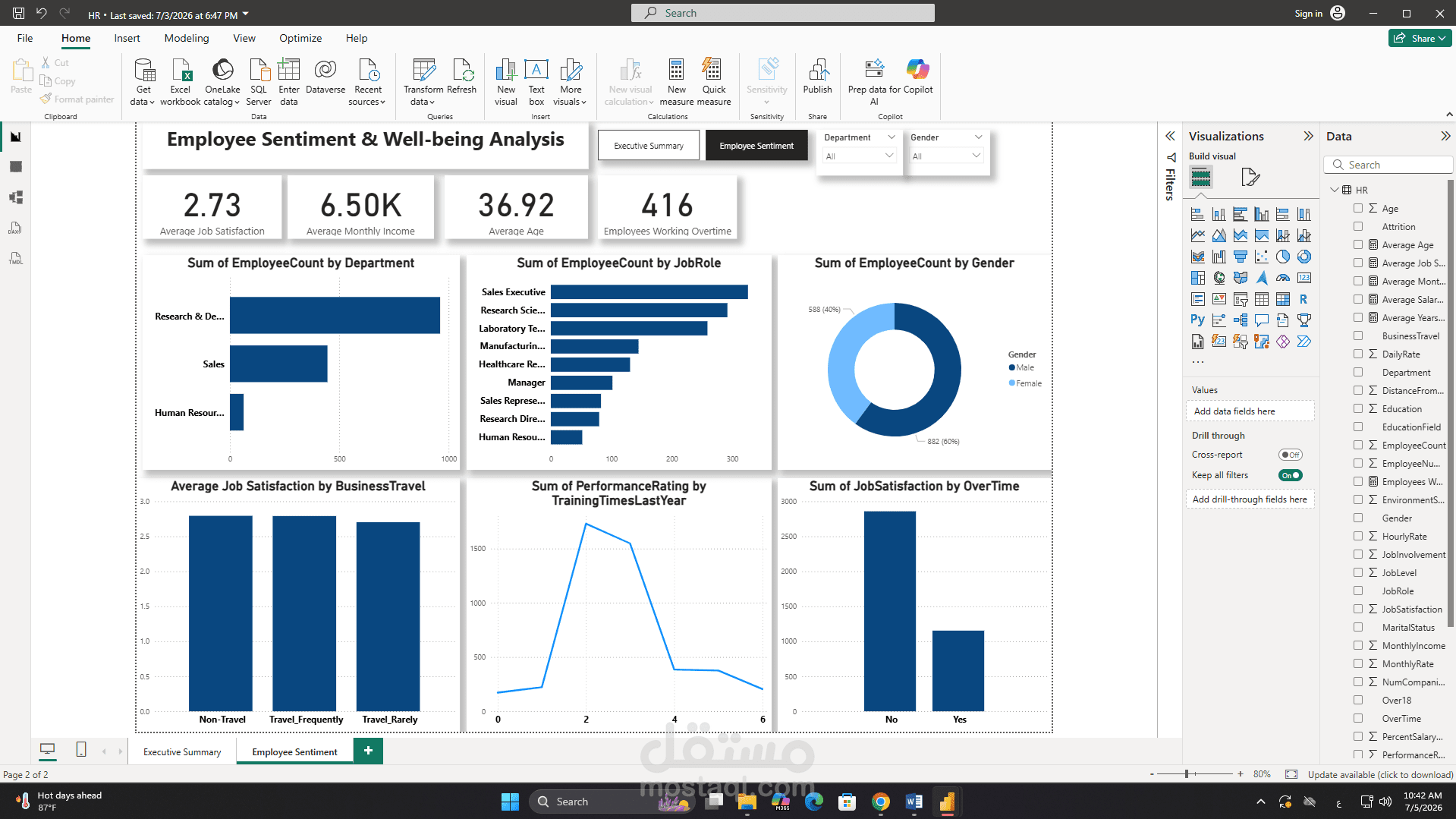Click Sign in
Screen dimensions: 1456x819
pos(1308,13)
